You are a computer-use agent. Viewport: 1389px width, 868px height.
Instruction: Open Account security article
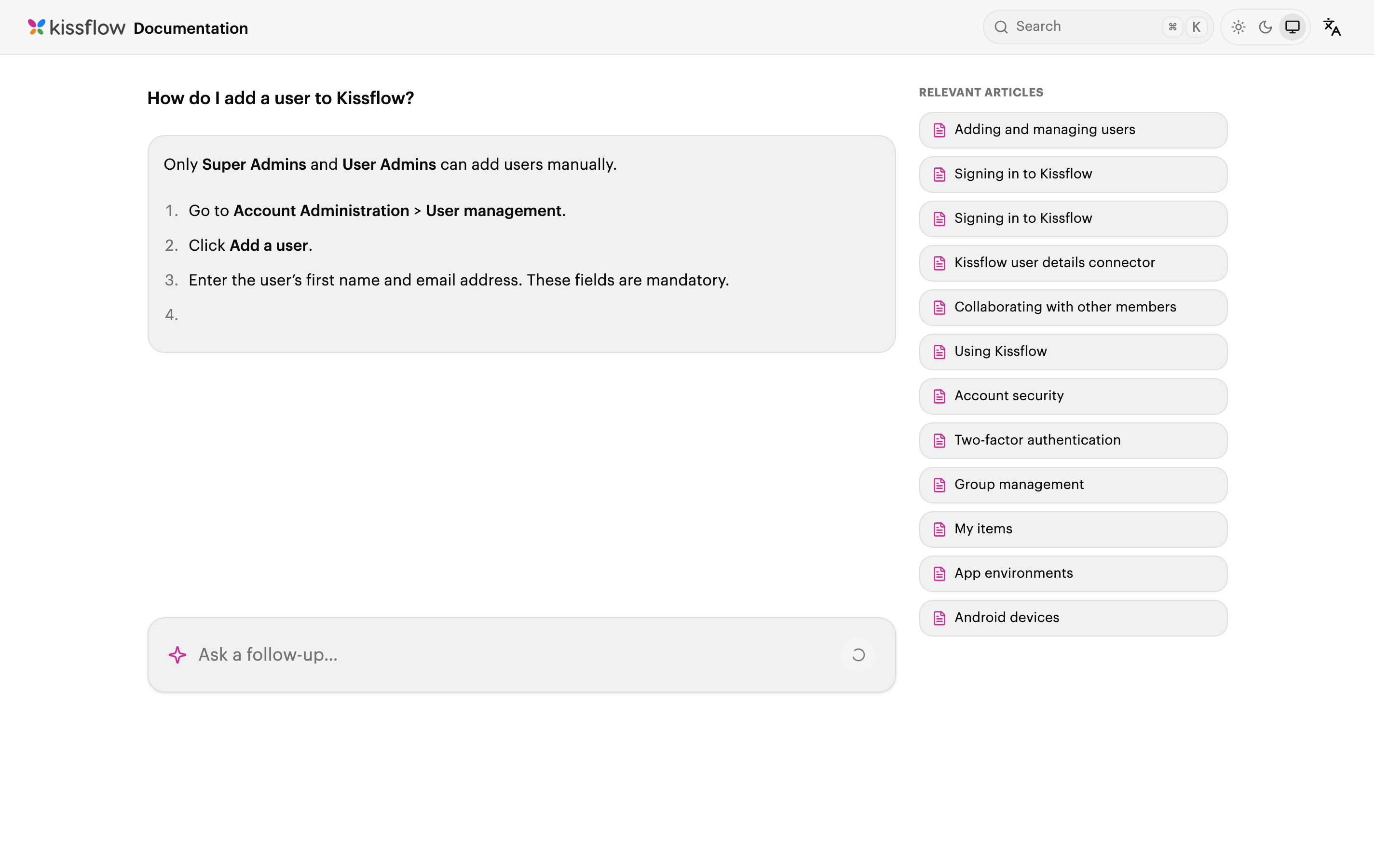[x=1073, y=396]
